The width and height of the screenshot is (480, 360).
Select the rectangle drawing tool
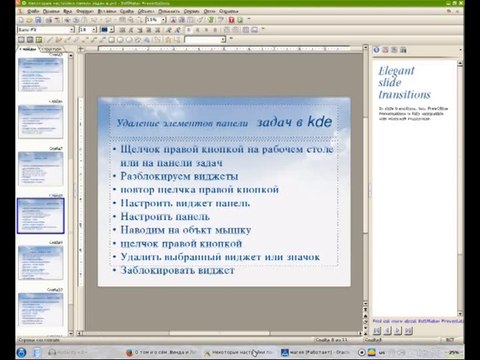click(111, 40)
